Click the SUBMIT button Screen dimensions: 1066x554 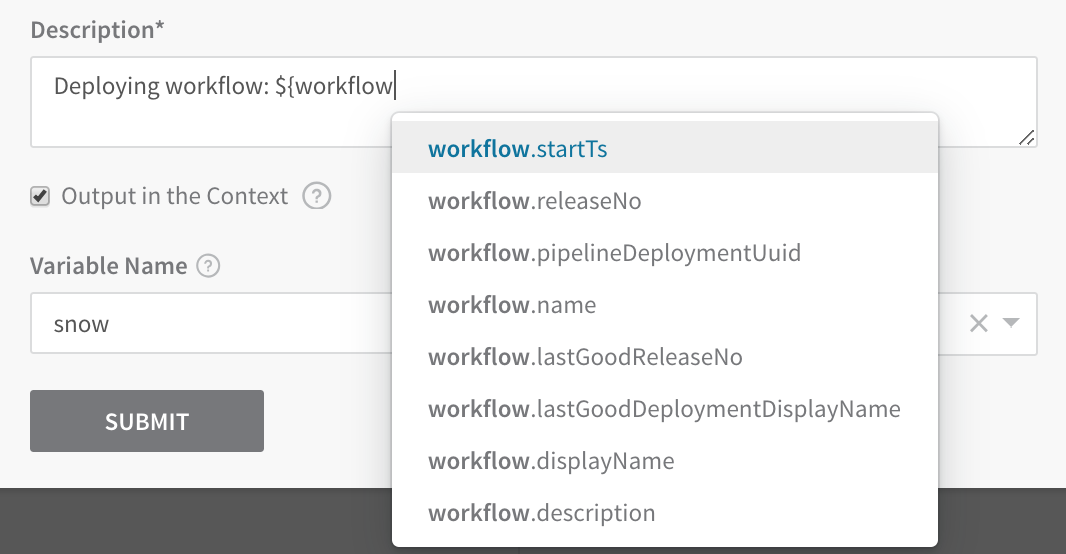[x=147, y=421]
